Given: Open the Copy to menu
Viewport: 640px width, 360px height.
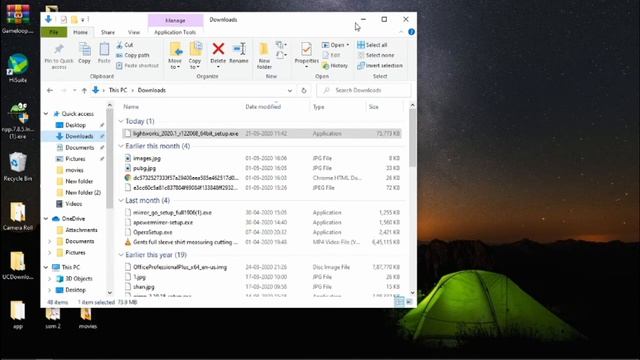Looking at the screenshot, I should (x=195, y=56).
